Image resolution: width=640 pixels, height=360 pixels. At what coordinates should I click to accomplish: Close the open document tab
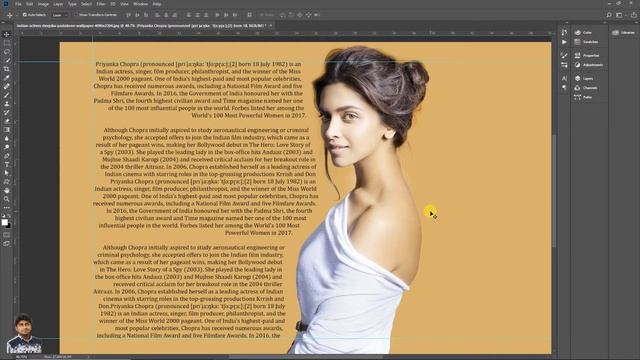(x=271, y=26)
